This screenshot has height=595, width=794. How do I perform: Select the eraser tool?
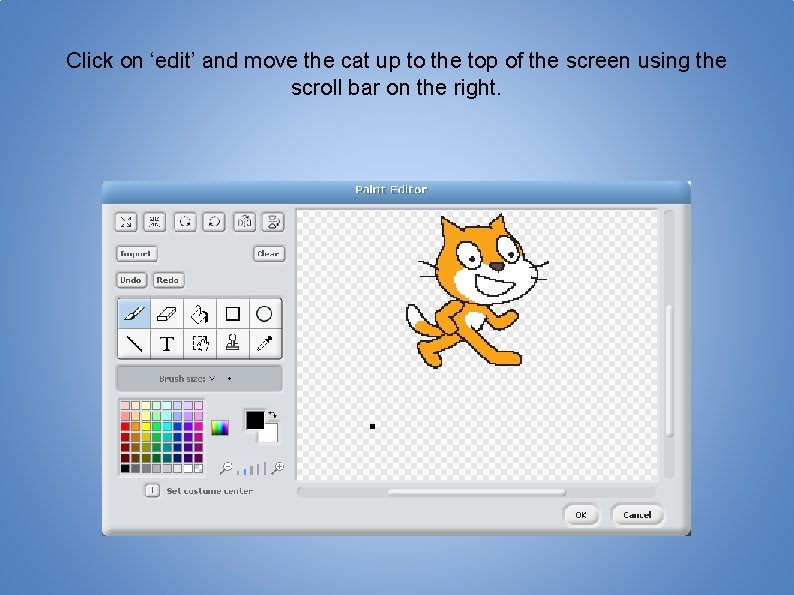pos(167,313)
